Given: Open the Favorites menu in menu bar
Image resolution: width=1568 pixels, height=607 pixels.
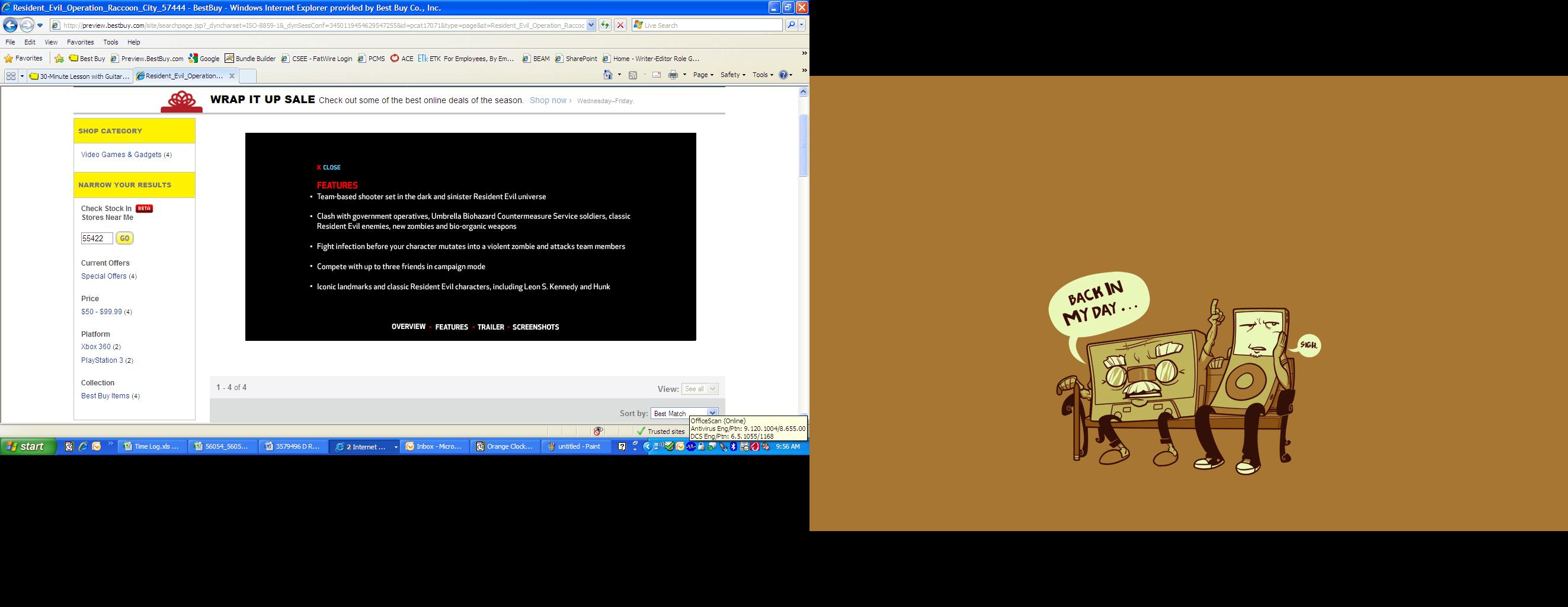Looking at the screenshot, I should pyautogui.click(x=80, y=42).
